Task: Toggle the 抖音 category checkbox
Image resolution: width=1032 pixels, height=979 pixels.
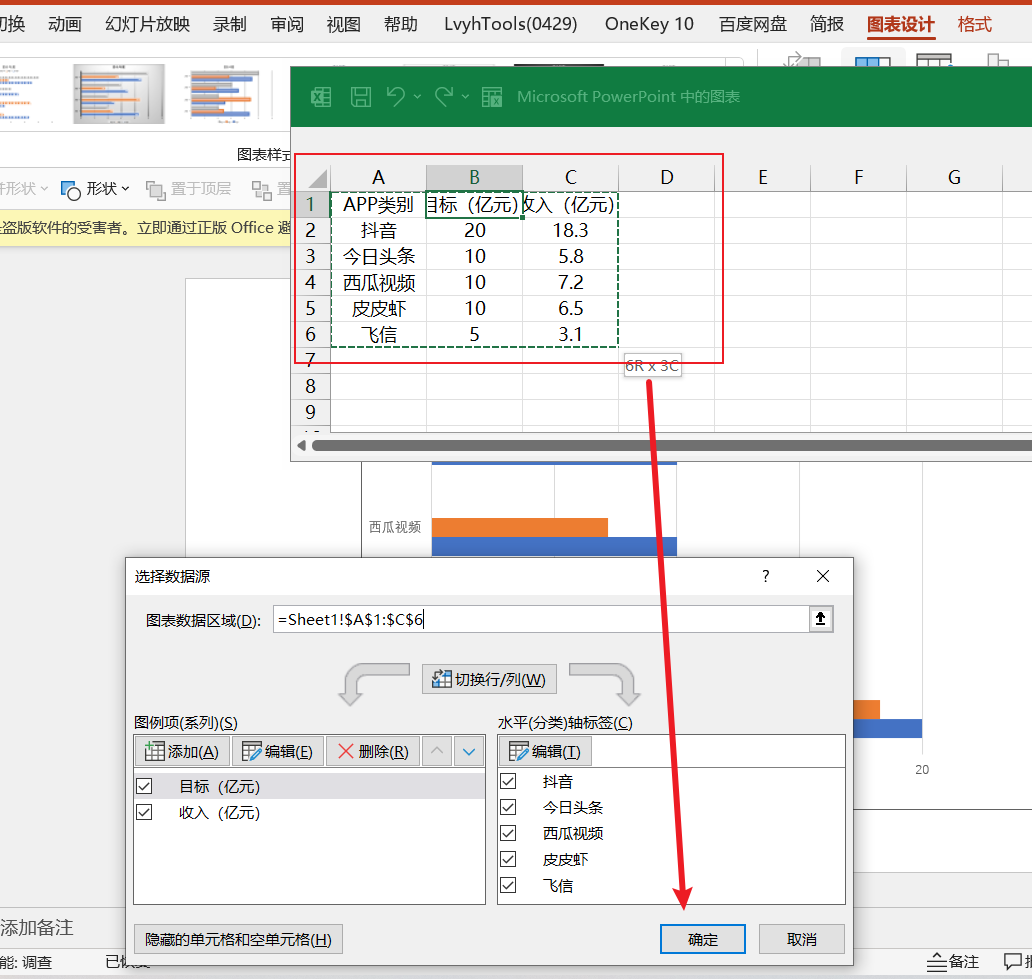Action: (508, 781)
